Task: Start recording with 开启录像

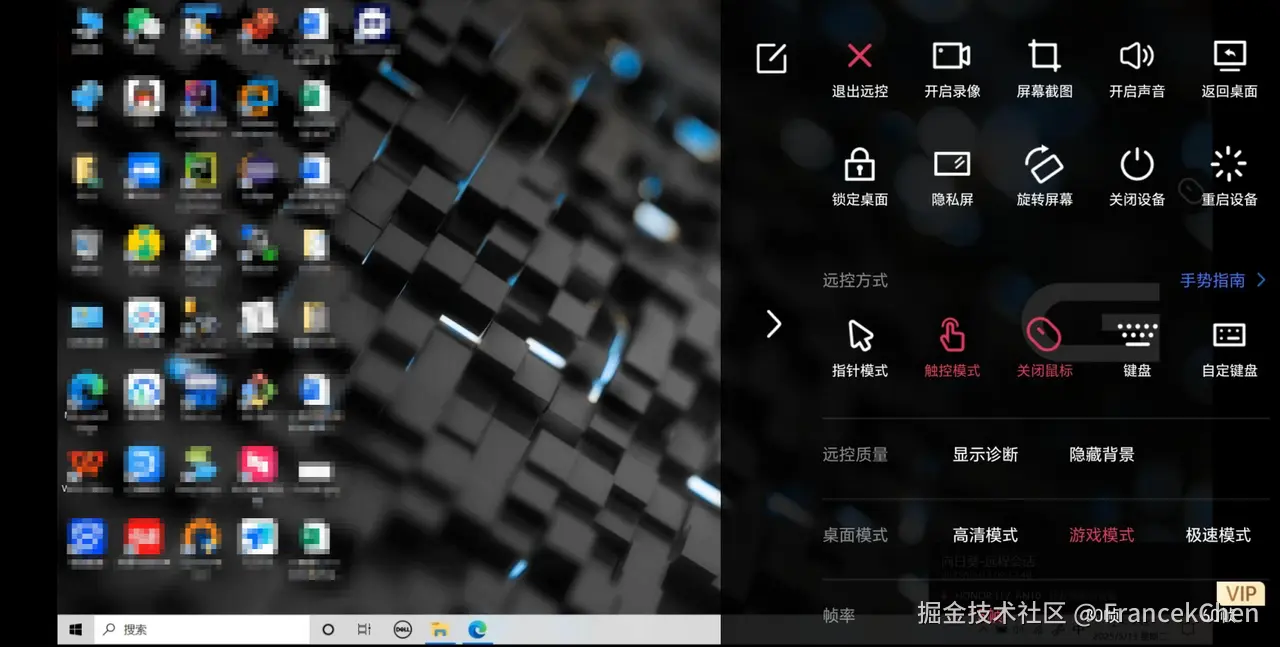Action: click(952, 69)
